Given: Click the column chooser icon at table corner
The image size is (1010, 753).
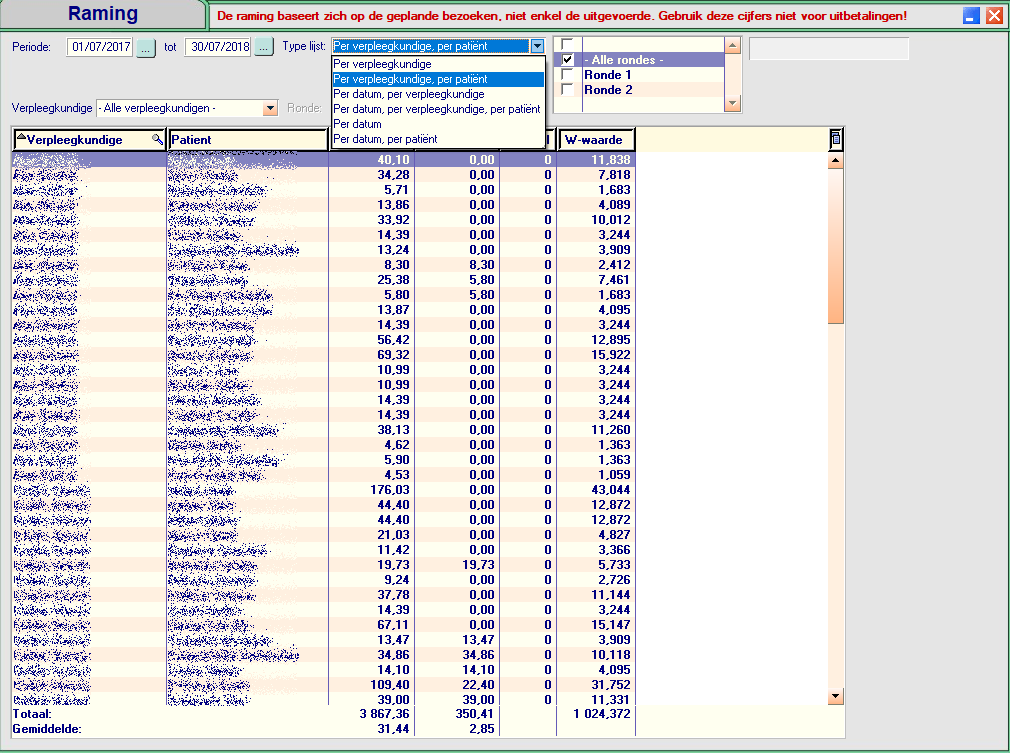Looking at the screenshot, I should (836, 139).
